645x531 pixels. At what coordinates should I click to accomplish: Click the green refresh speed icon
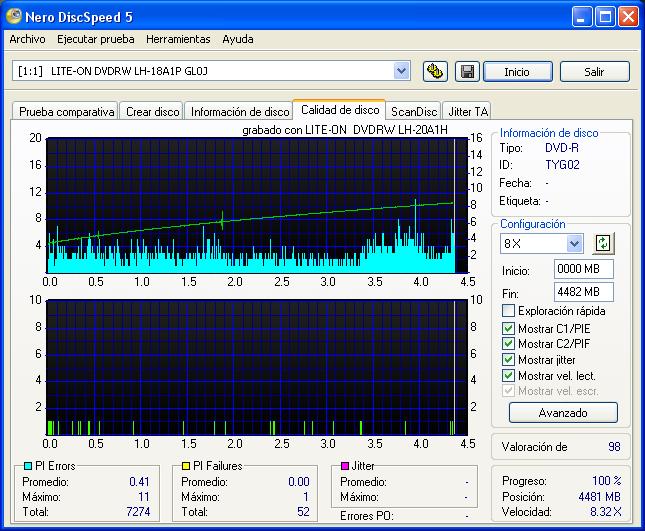click(602, 243)
